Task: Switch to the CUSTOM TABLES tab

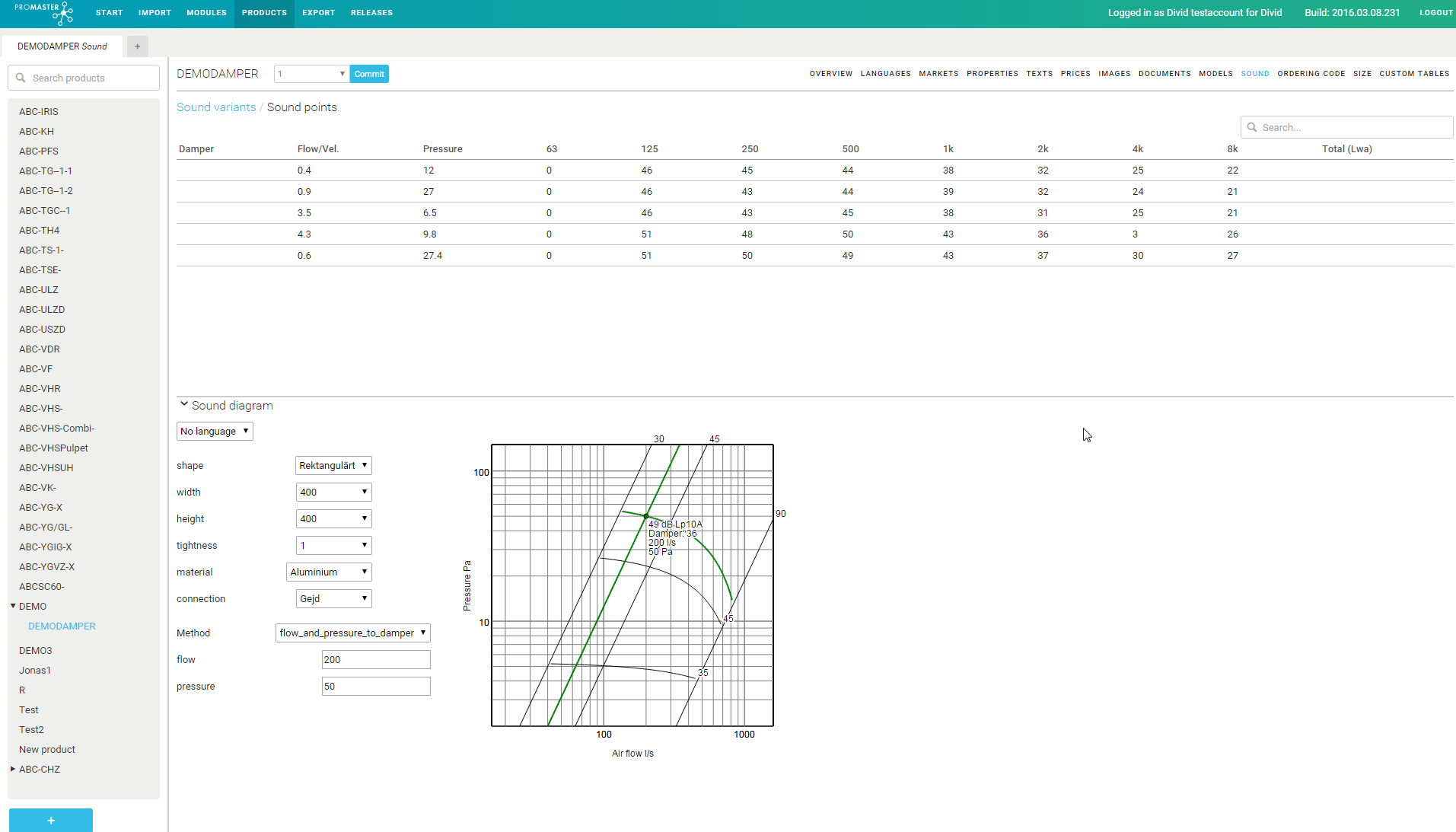Action: [x=1414, y=74]
